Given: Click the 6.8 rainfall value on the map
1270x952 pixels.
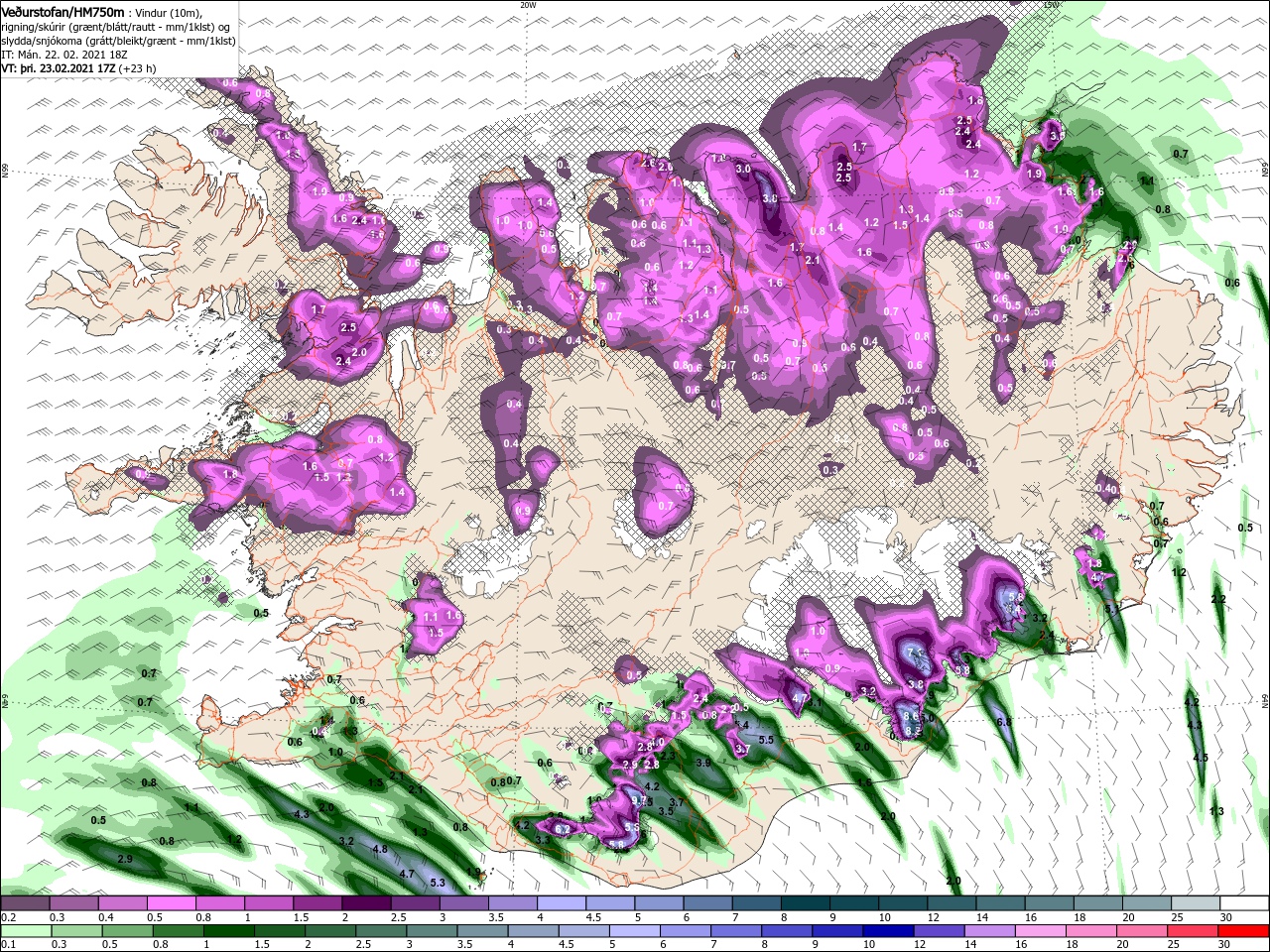Looking at the screenshot, I should coord(1004,722).
